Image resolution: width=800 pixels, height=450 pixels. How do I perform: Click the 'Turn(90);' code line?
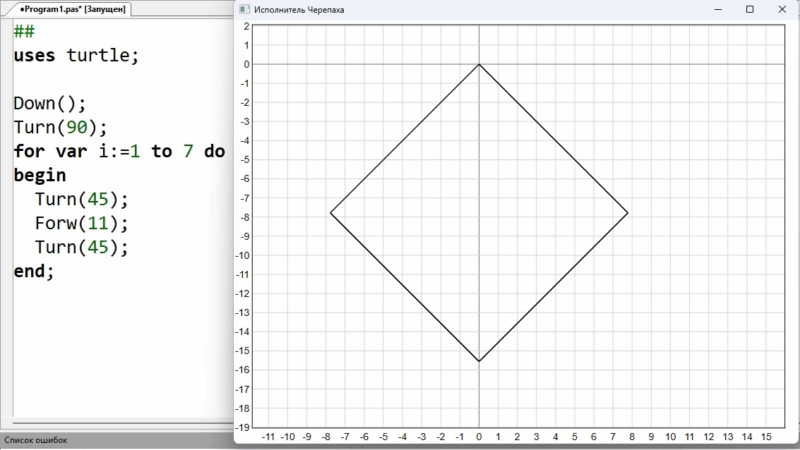click(60, 127)
